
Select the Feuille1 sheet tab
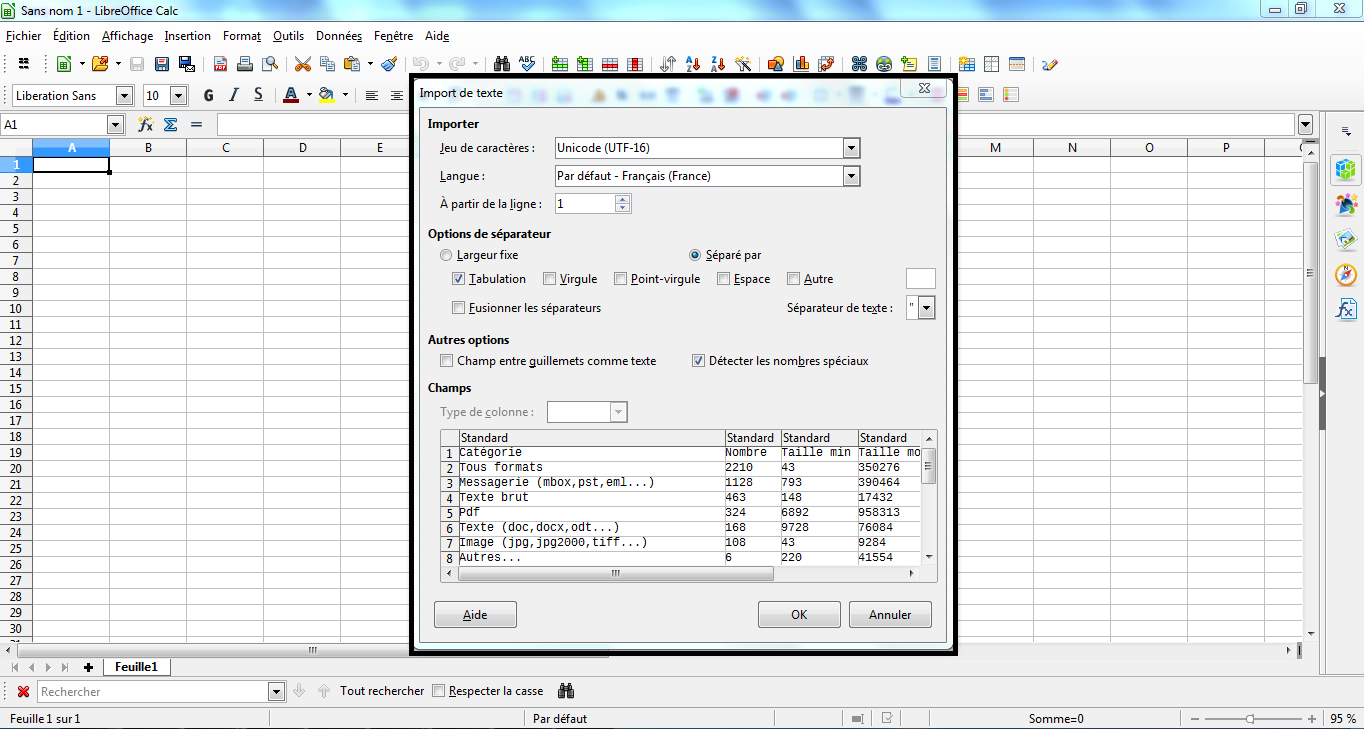(136, 667)
